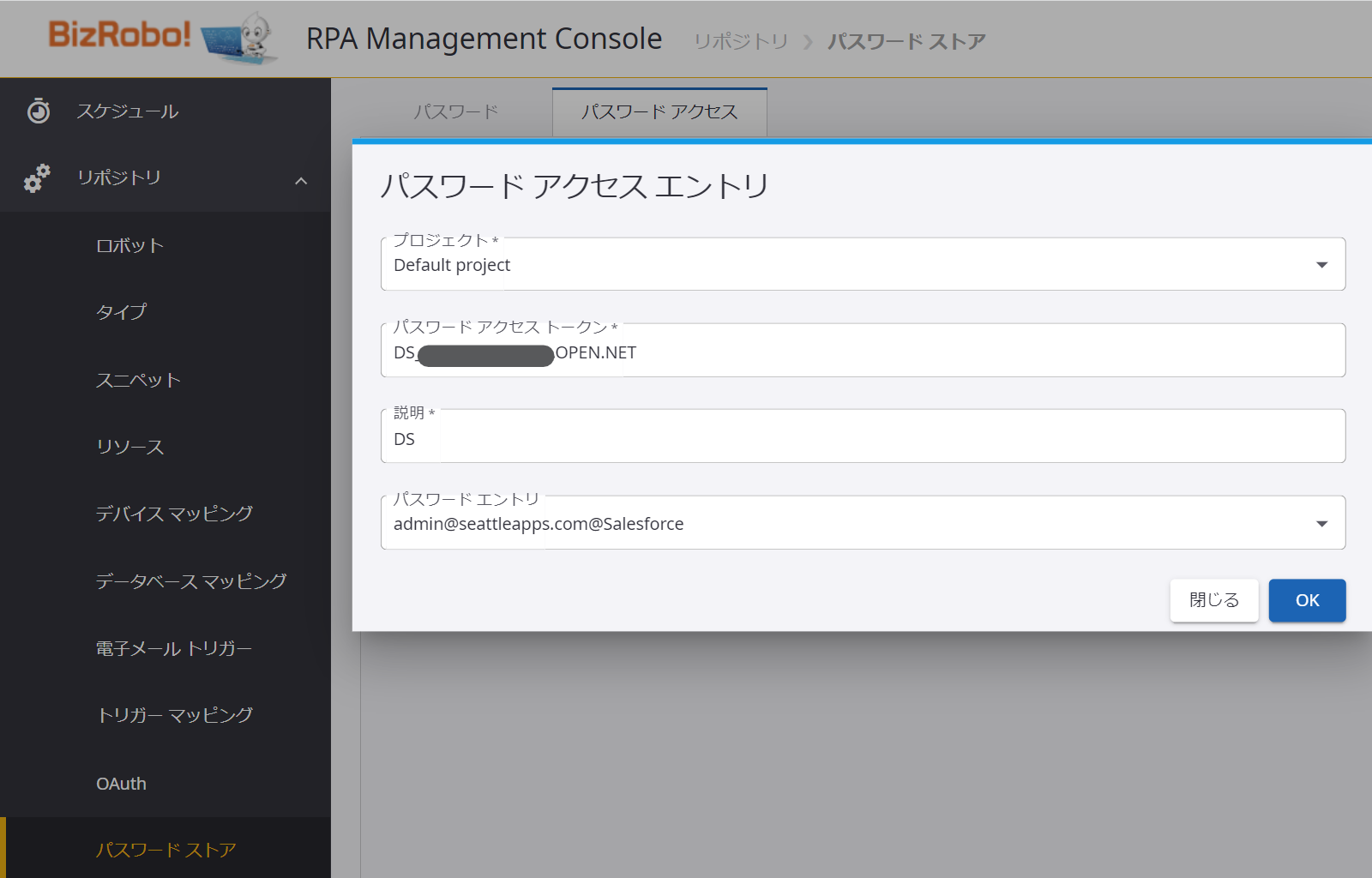Focus the パスワード アクセス トークン field
Image resolution: width=1372 pixels, height=878 pixels.
pos(863,351)
